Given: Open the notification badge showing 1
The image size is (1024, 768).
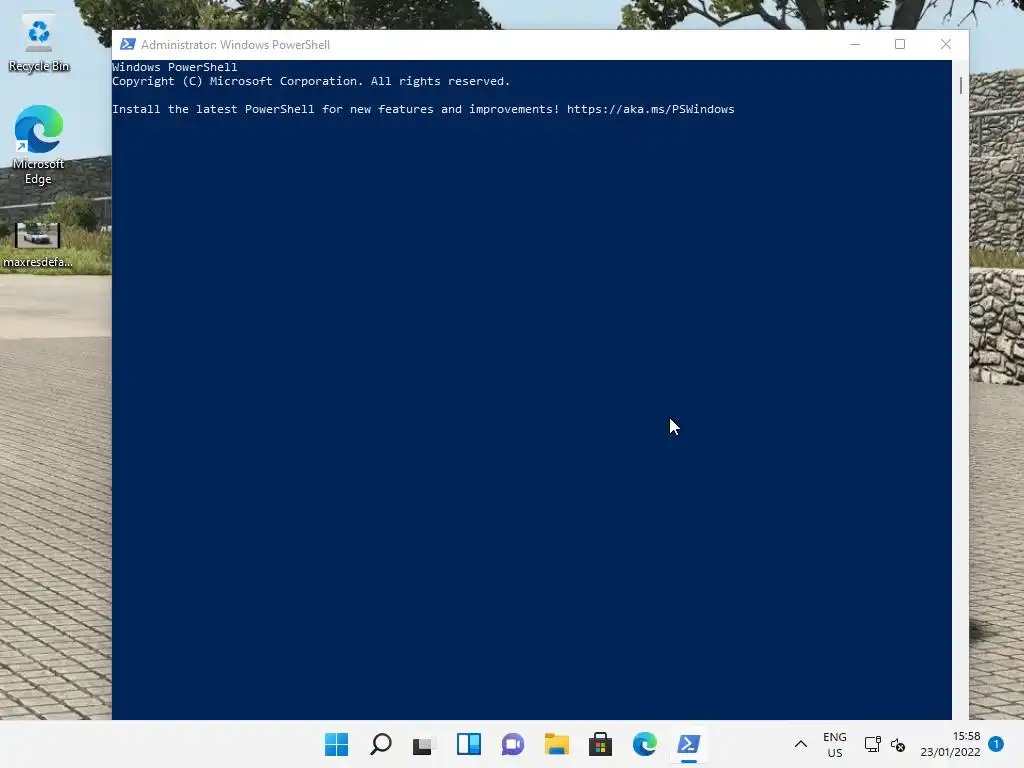Looking at the screenshot, I should point(996,744).
